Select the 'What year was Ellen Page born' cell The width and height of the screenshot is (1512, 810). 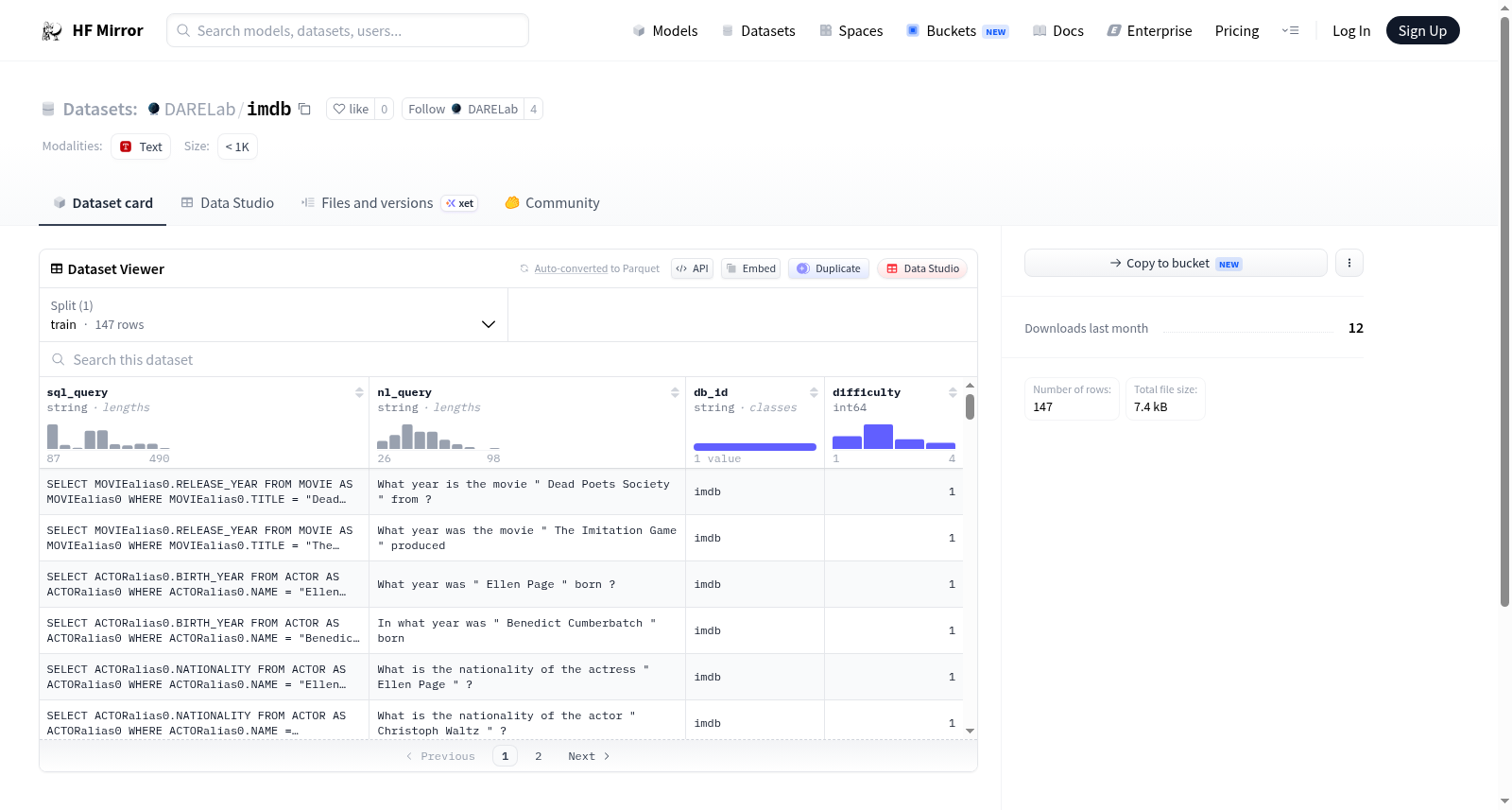point(527,585)
